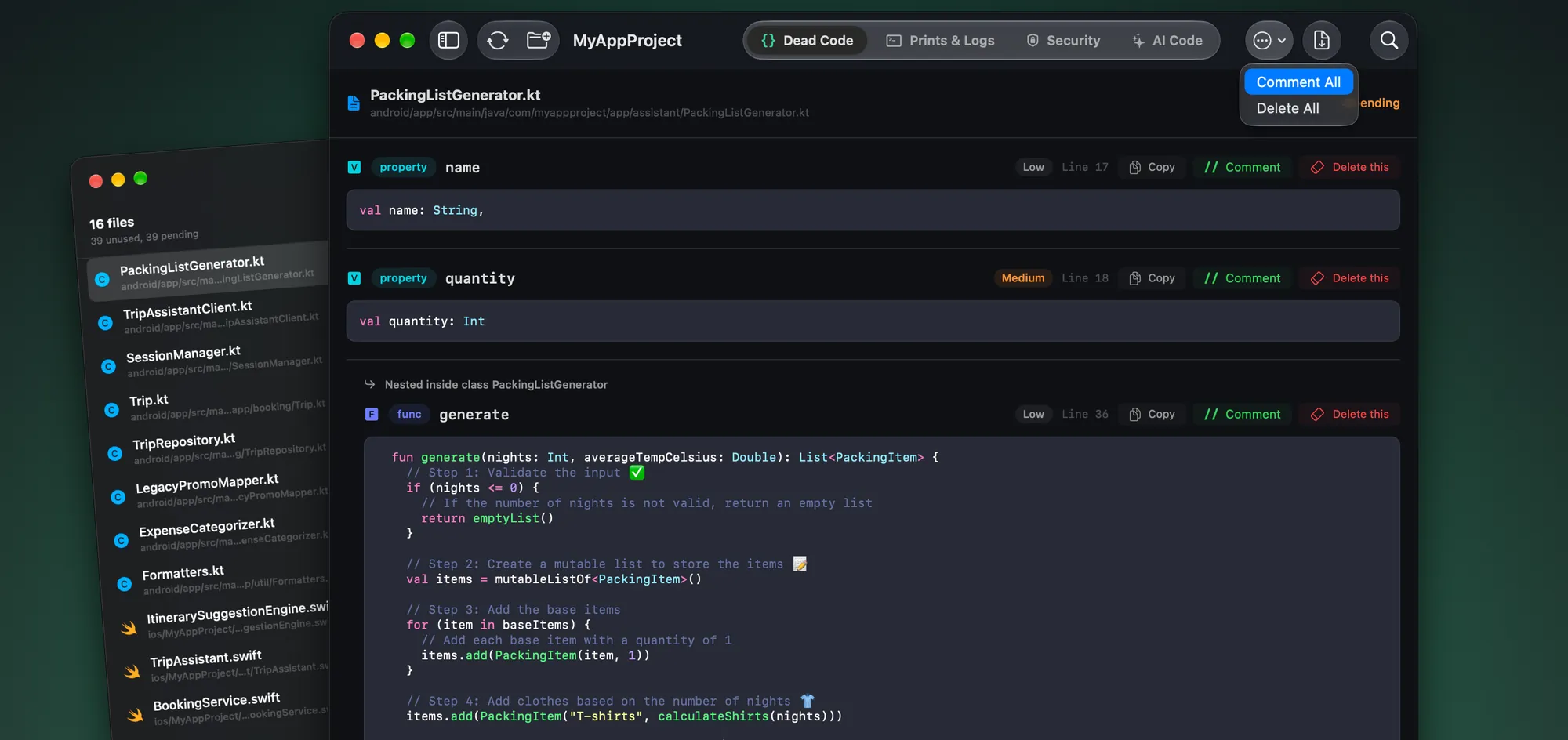
Task: Switch to the Security tab
Action: coord(1063,40)
